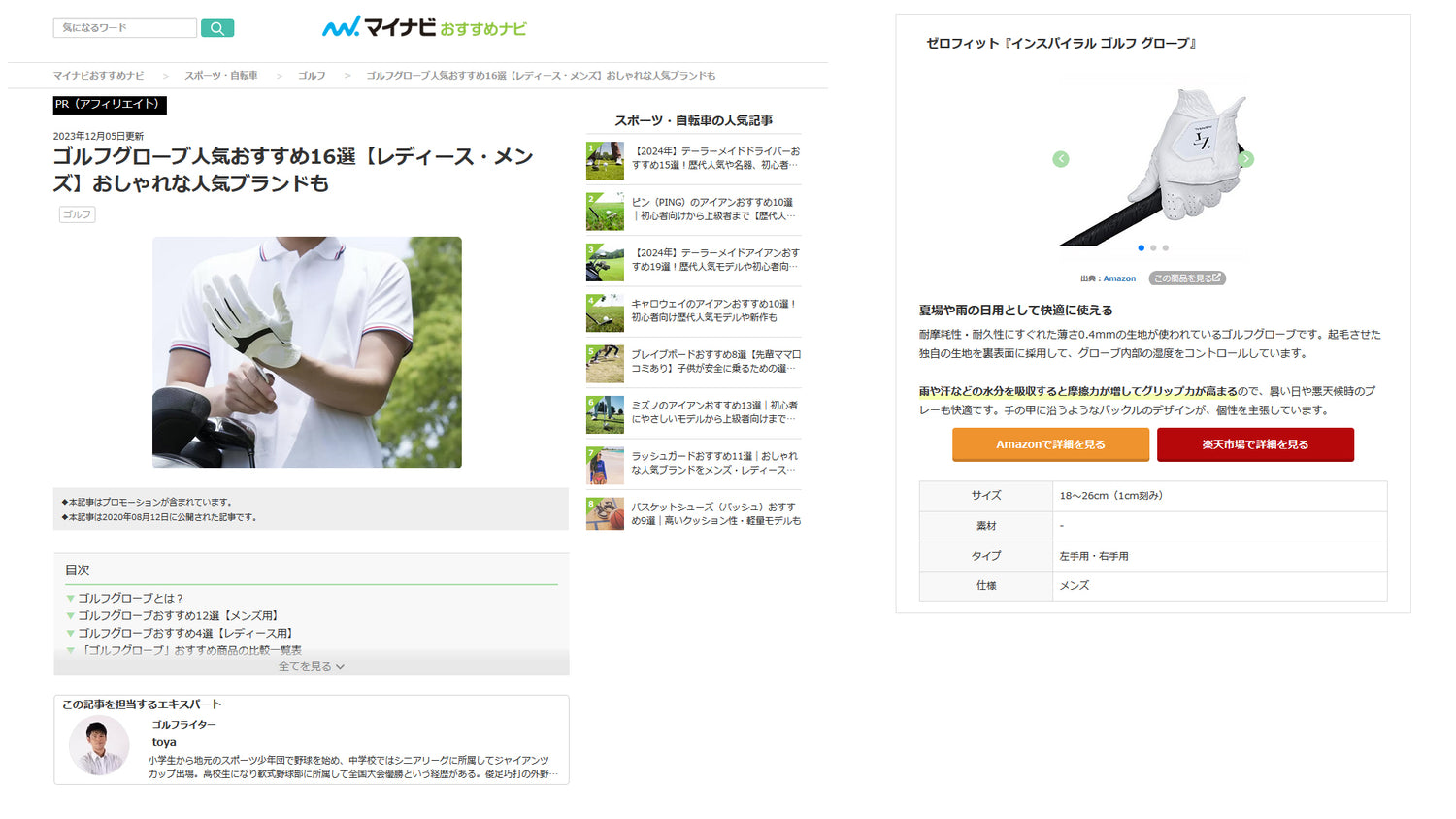Open the ゴルフ tag under the title
Viewport: 1456px width, 819px height.
click(77, 214)
